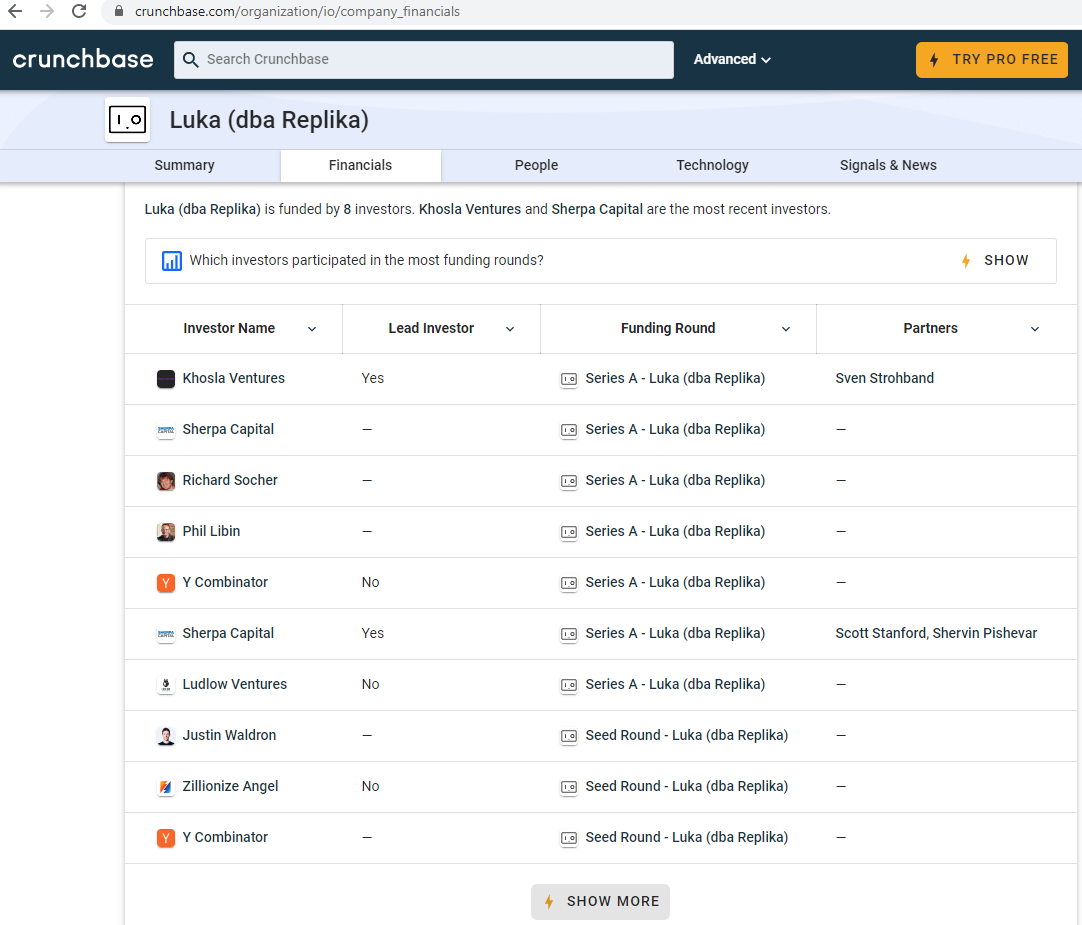
Task: Click Show for the investors question
Action: [x=996, y=260]
